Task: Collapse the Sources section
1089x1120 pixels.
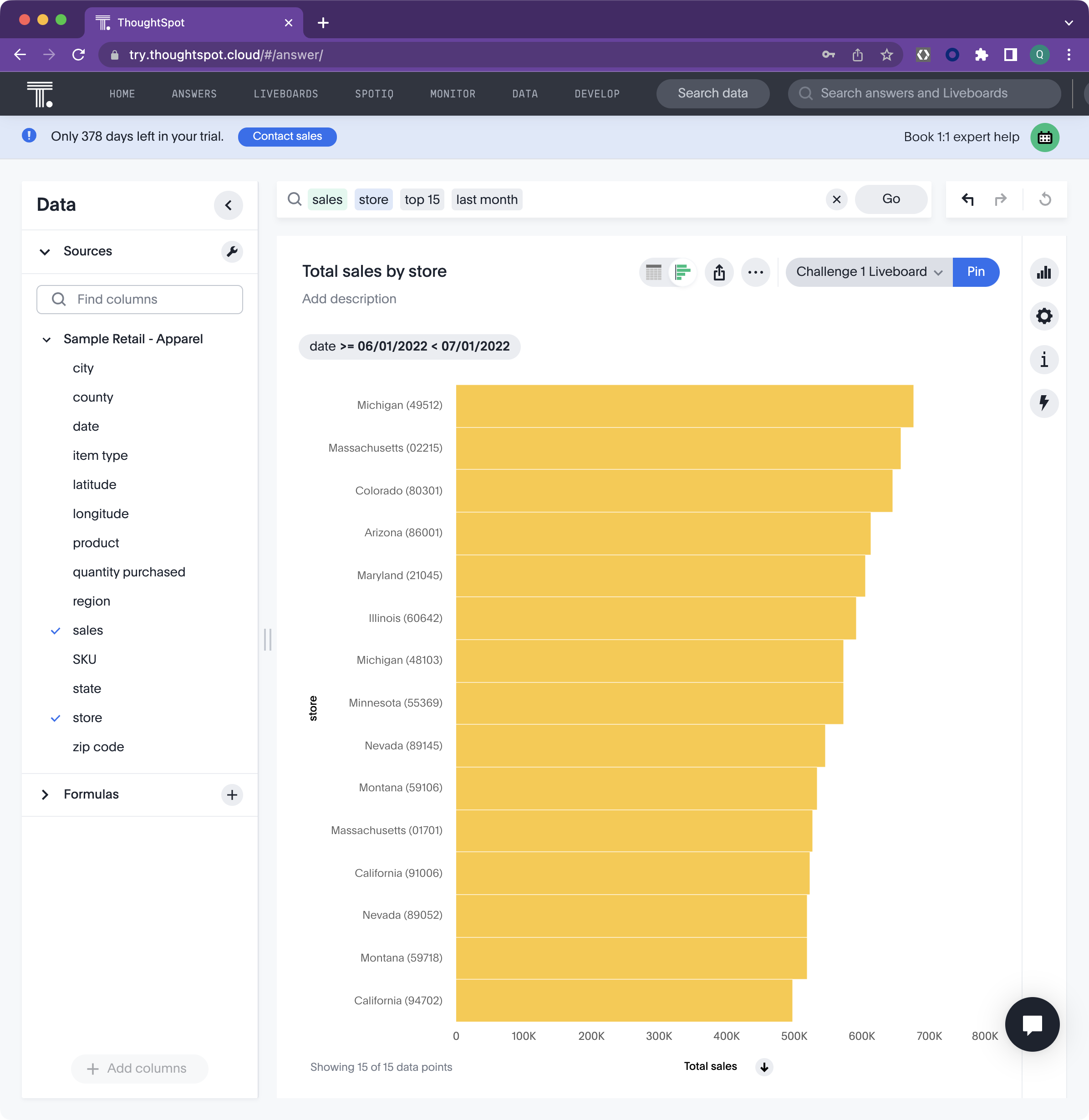Action: 45,252
